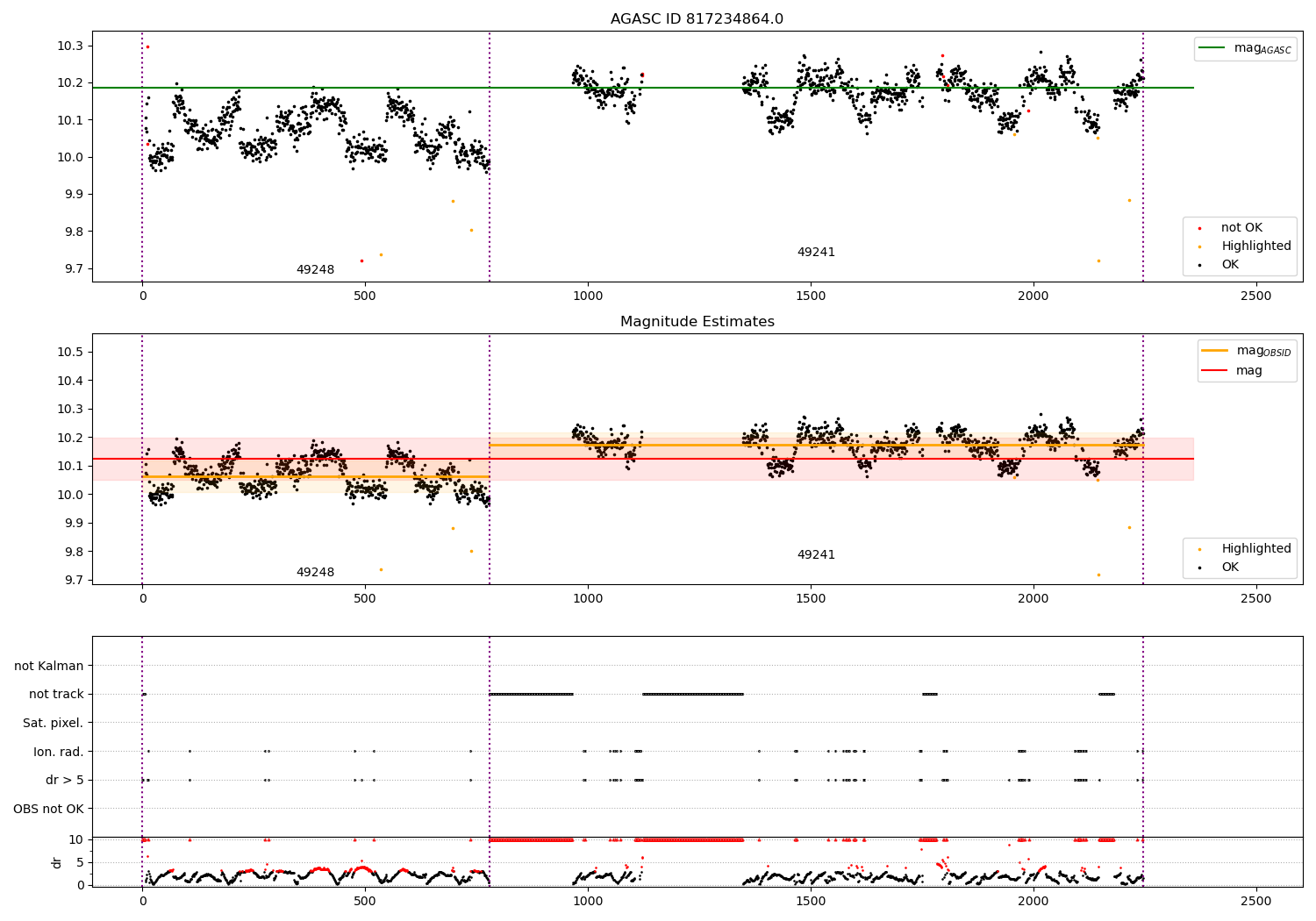
Task: Click the obsid label 49241 in top plot
Action: [816, 253]
